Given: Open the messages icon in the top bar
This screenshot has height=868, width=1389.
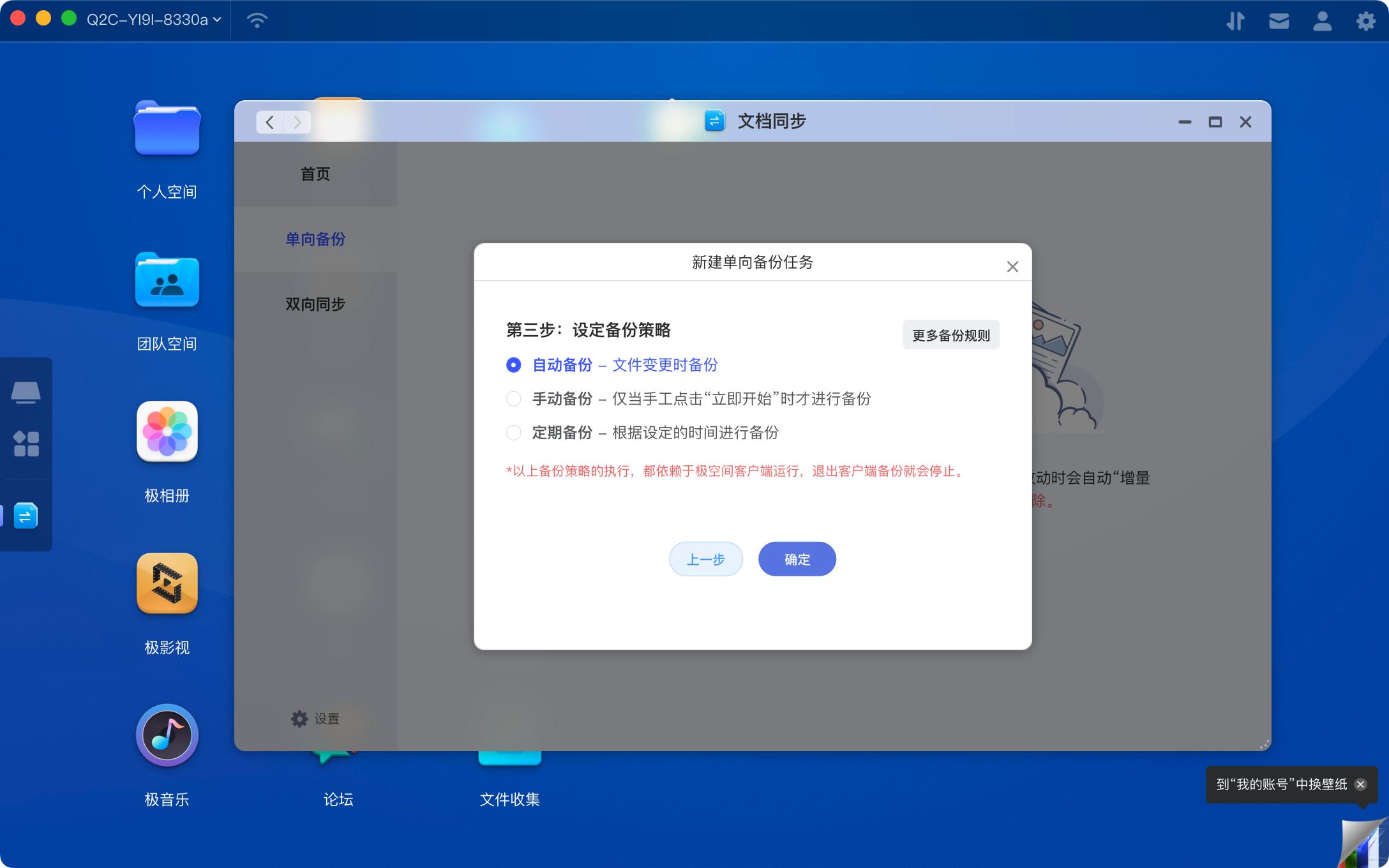Looking at the screenshot, I should (1279, 20).
